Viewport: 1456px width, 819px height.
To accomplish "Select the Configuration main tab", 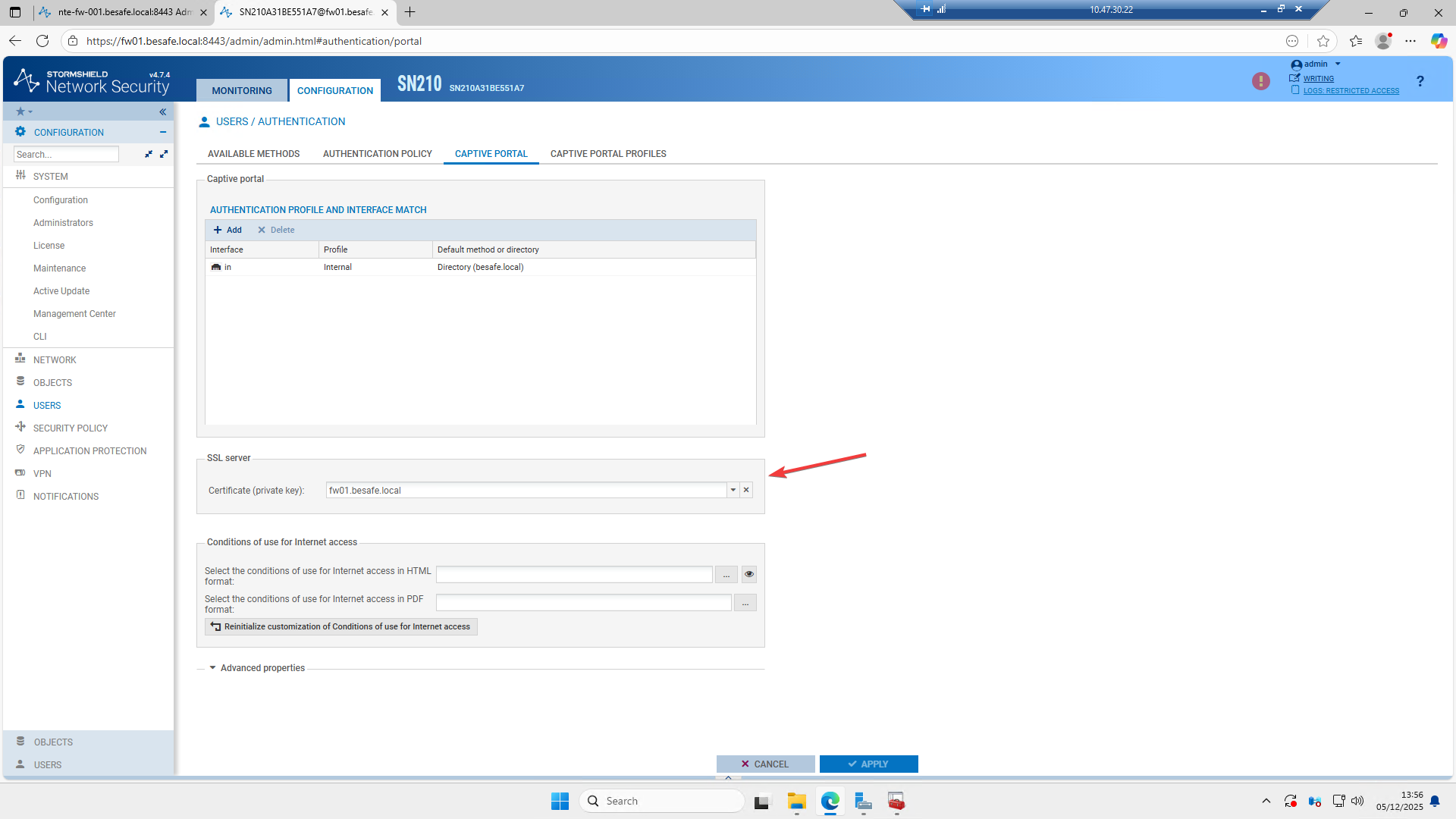I will pos(334,90).
